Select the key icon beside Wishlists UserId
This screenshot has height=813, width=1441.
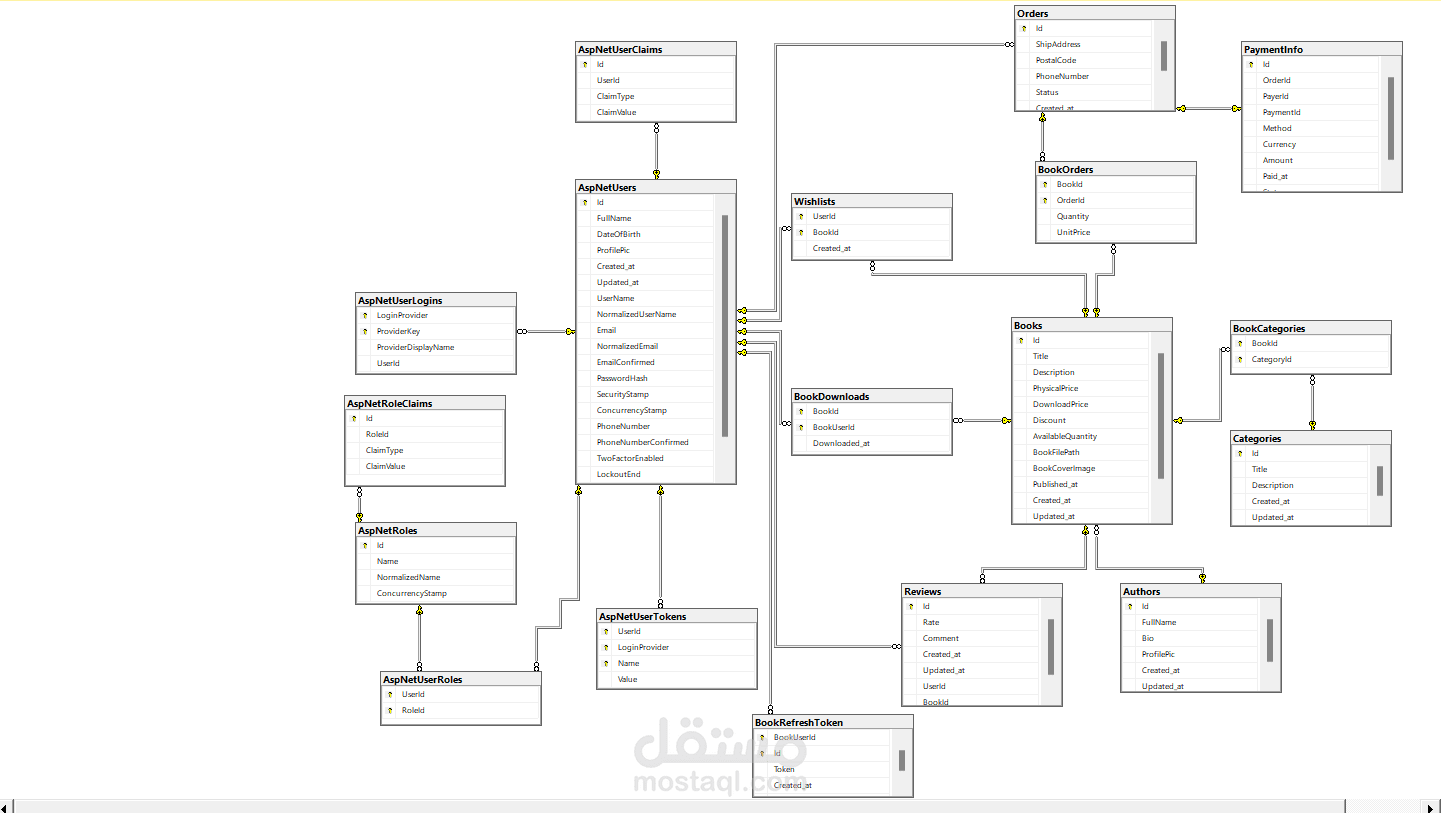point(800,216)
